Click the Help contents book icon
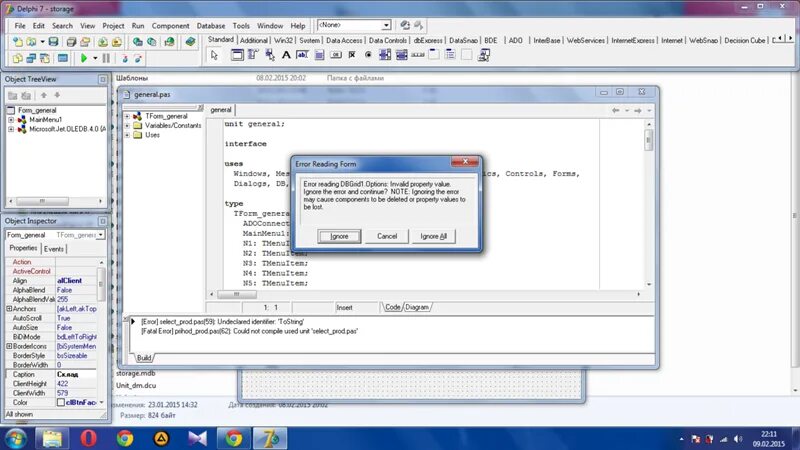The height and width of the screenshot is (450, 800). pyautogui.click(x=190, y=42)
